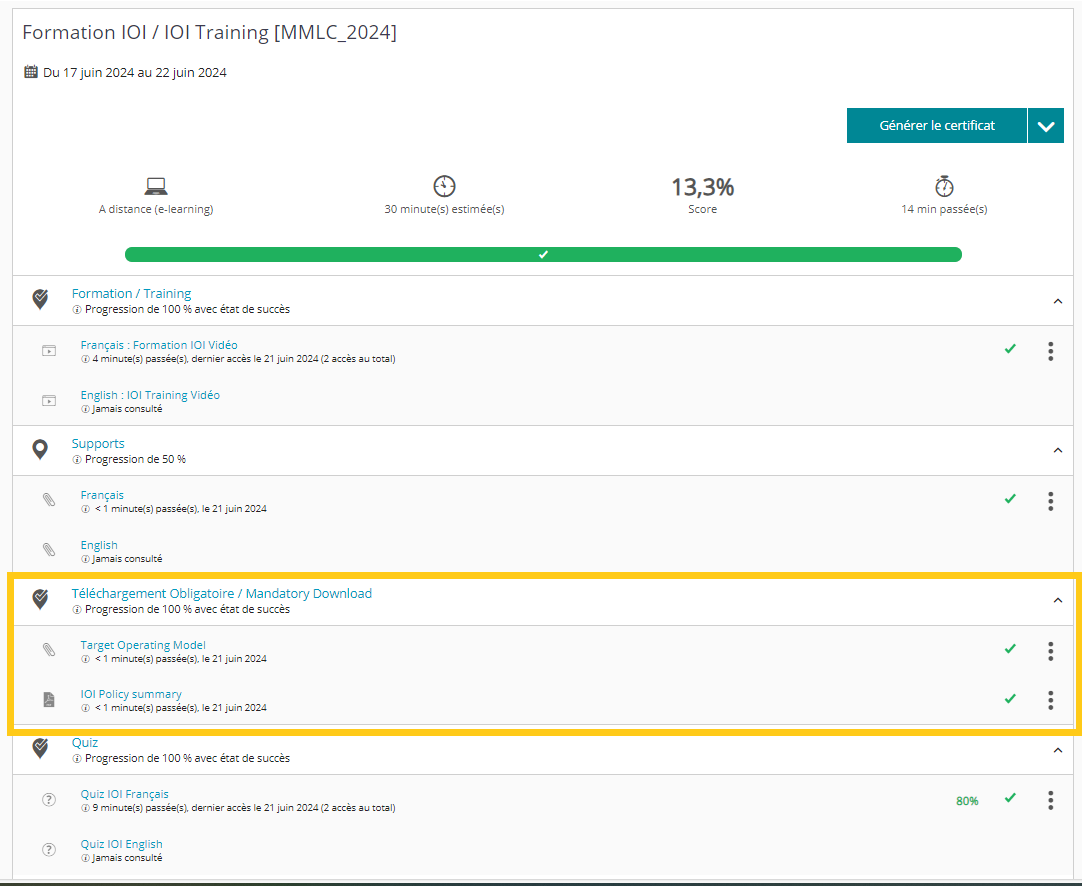Click the green checkmark of Quiz IOI Français
The width and height of the screenshot is (1082, 886).
pos(1010,798)
